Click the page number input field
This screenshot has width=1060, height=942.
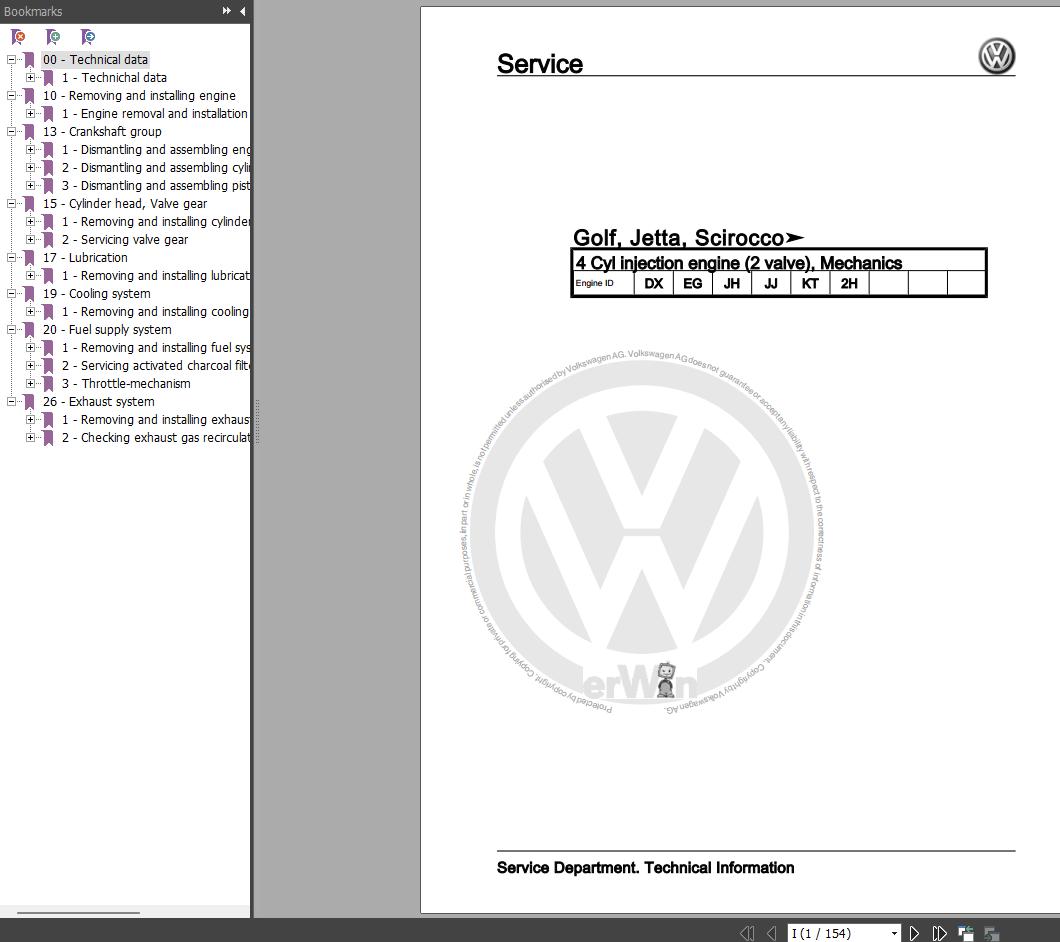point(838,933)
